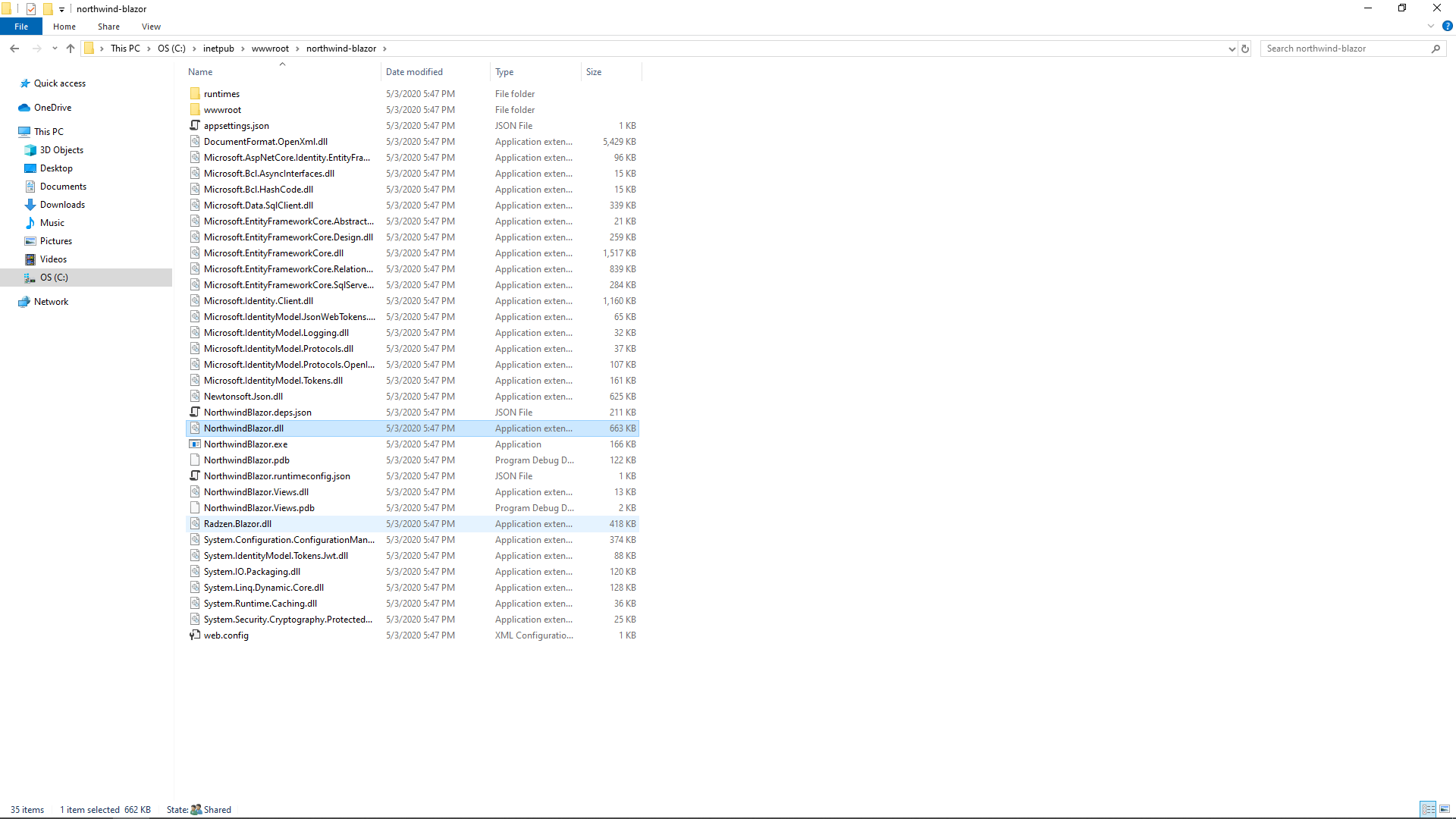Navigate to inetpub in the address bar
Viewport: 1456px width, 819px height.
tap(218, 49)
